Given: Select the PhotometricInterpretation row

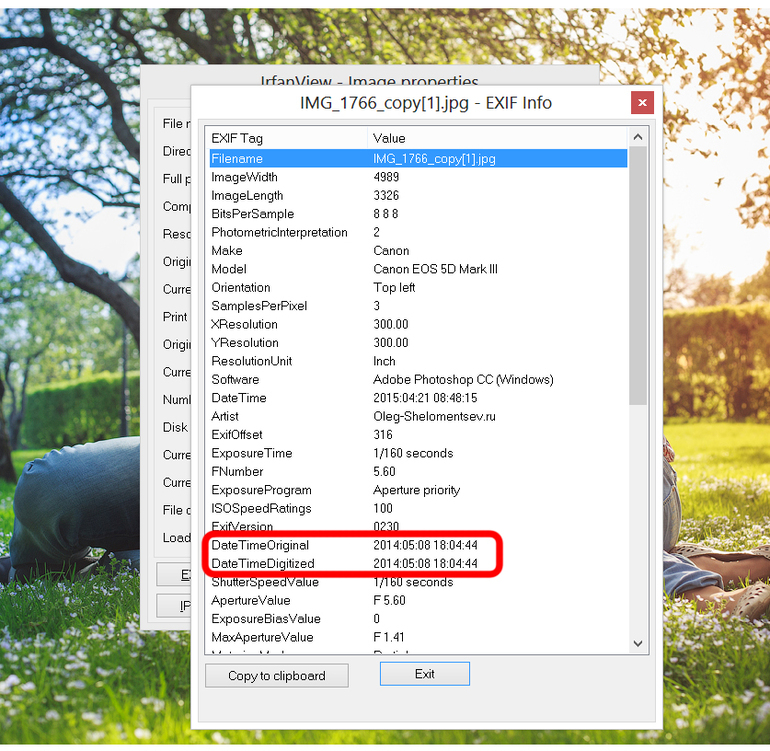Looking at the screenshot, I should [x=418, y=232].
